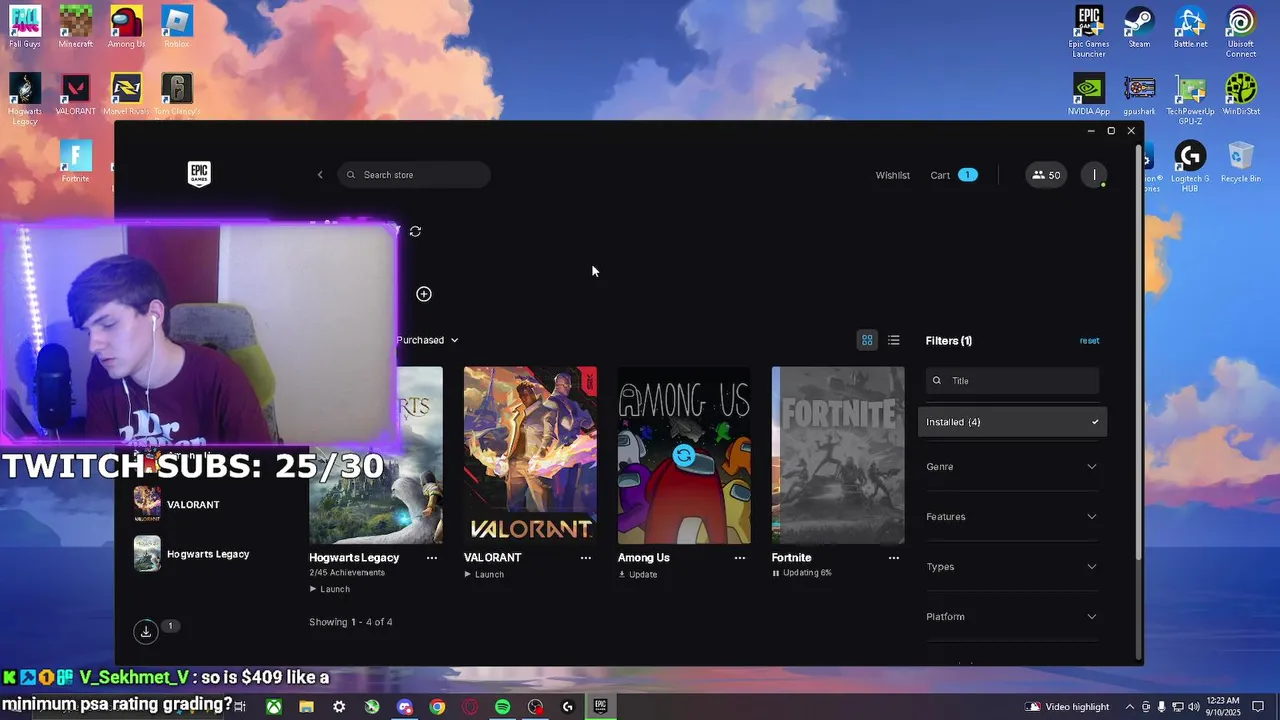Click the circled plus icon
The width and height of the screenshot is (1280, 720).
pyautogui.click(x=424, y=294)
